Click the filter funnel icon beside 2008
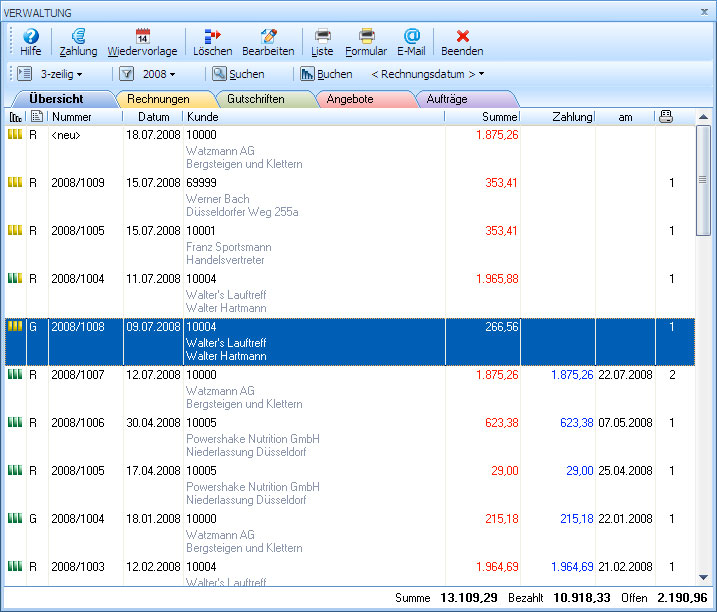 tap(126, 74)
